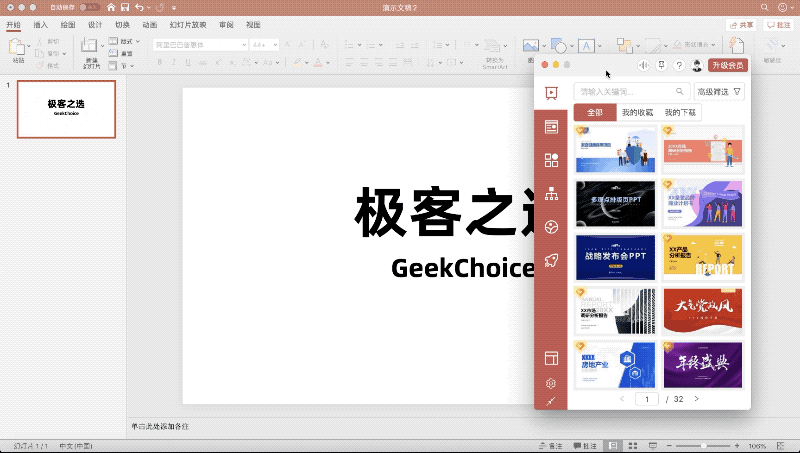Click the Home icon in PowerPoint title bar
The height and width of the screenshot is (453, 800).
tap(111, 7)
